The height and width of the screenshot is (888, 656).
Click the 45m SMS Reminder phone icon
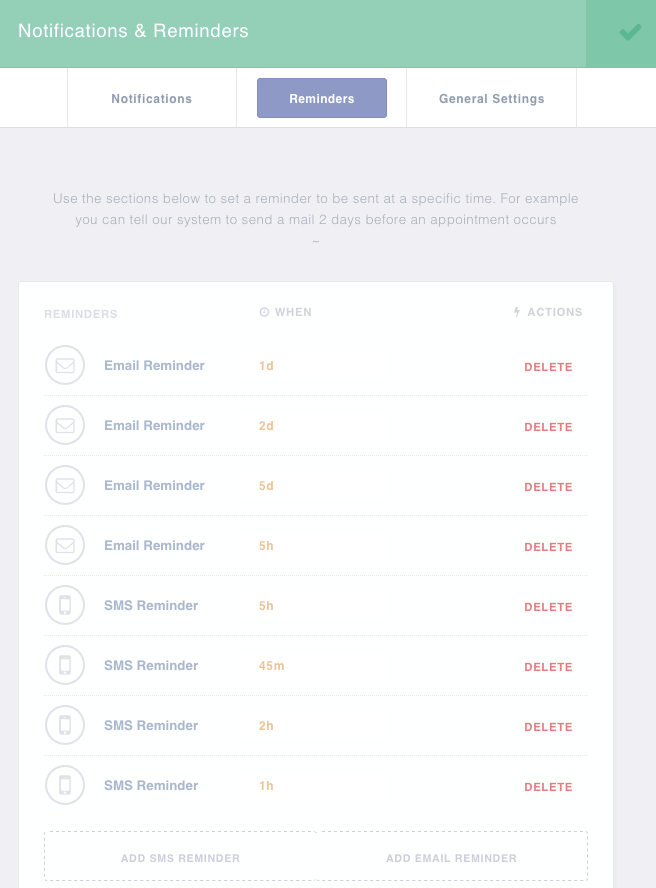pos(65,666)
